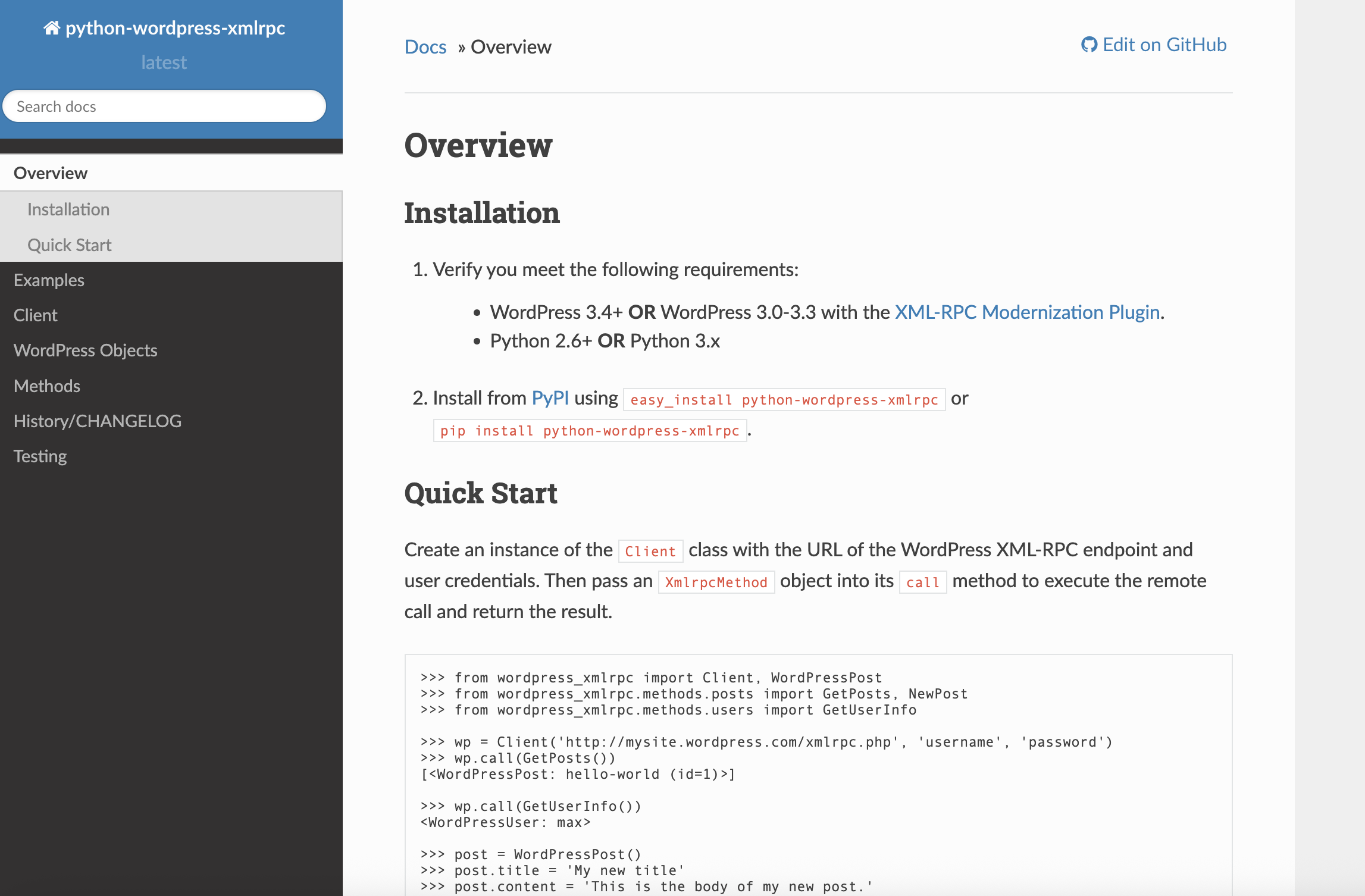Image resolution: width=1365 pixels, height=896 pixels.
Task: Click the easy_install python-wordpress-xmlrpc code snippet
Action: click(x=784, y=400)
